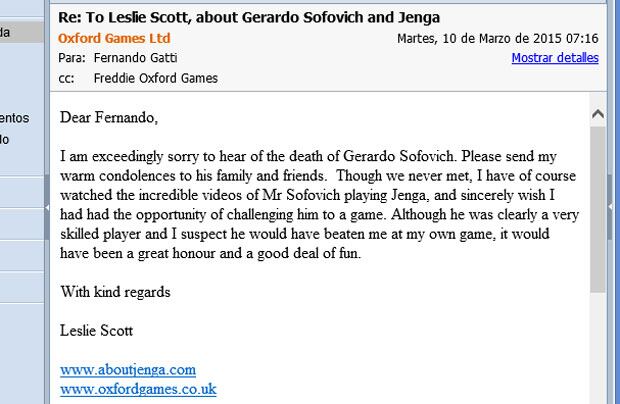
Task: Click the scrollbar track below the thumb
Action: point(597,340)
